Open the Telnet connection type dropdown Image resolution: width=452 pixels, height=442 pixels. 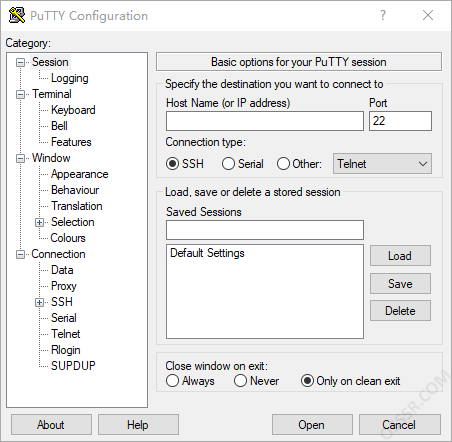click(382, 164)
